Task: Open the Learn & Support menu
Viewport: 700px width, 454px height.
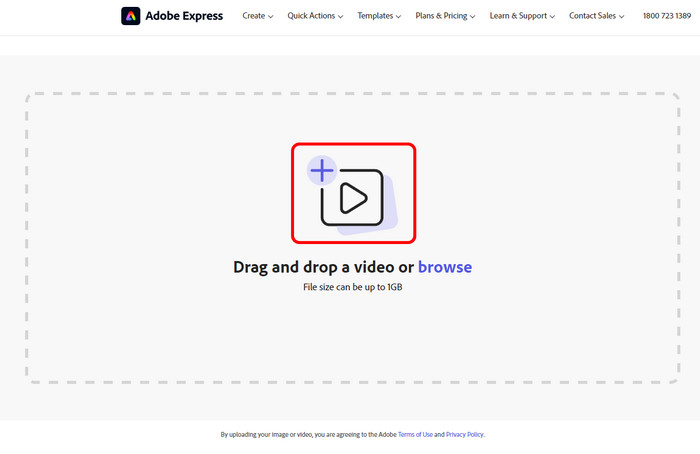Action: pyautogui.click(x=522, y=16)
